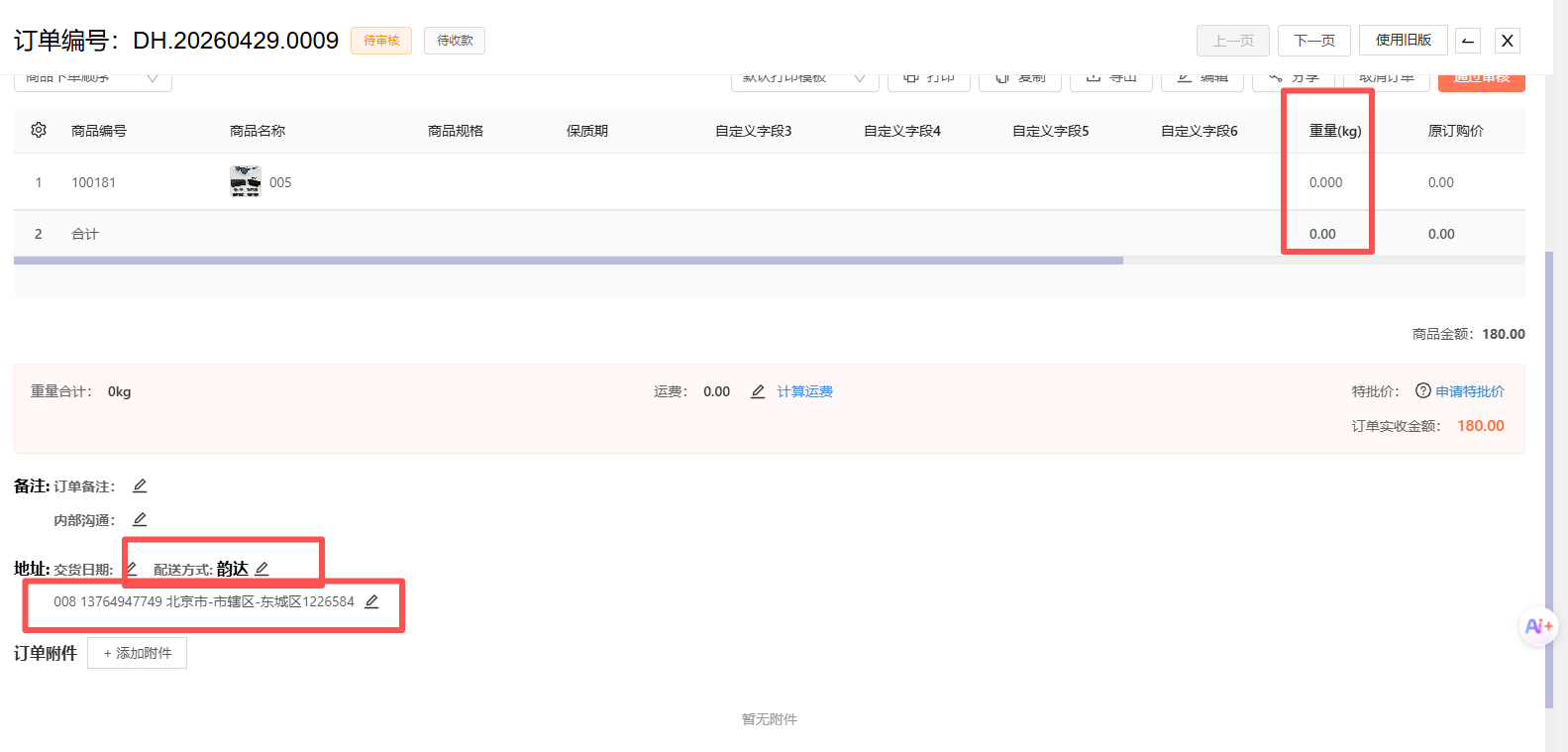This screenshot has width=1568, height=752.
Task: Click the 合计 row label
Action: coord(85,234)
